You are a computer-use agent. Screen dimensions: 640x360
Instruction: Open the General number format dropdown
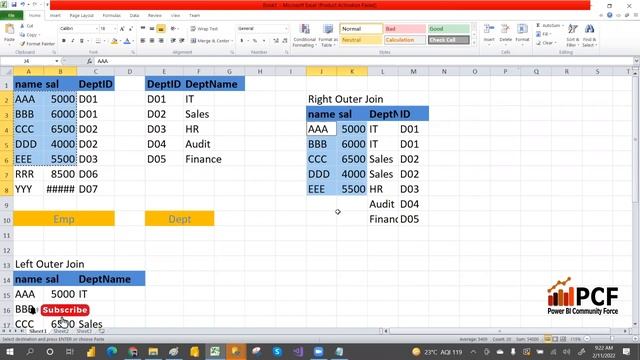click(x=286, y=29)
